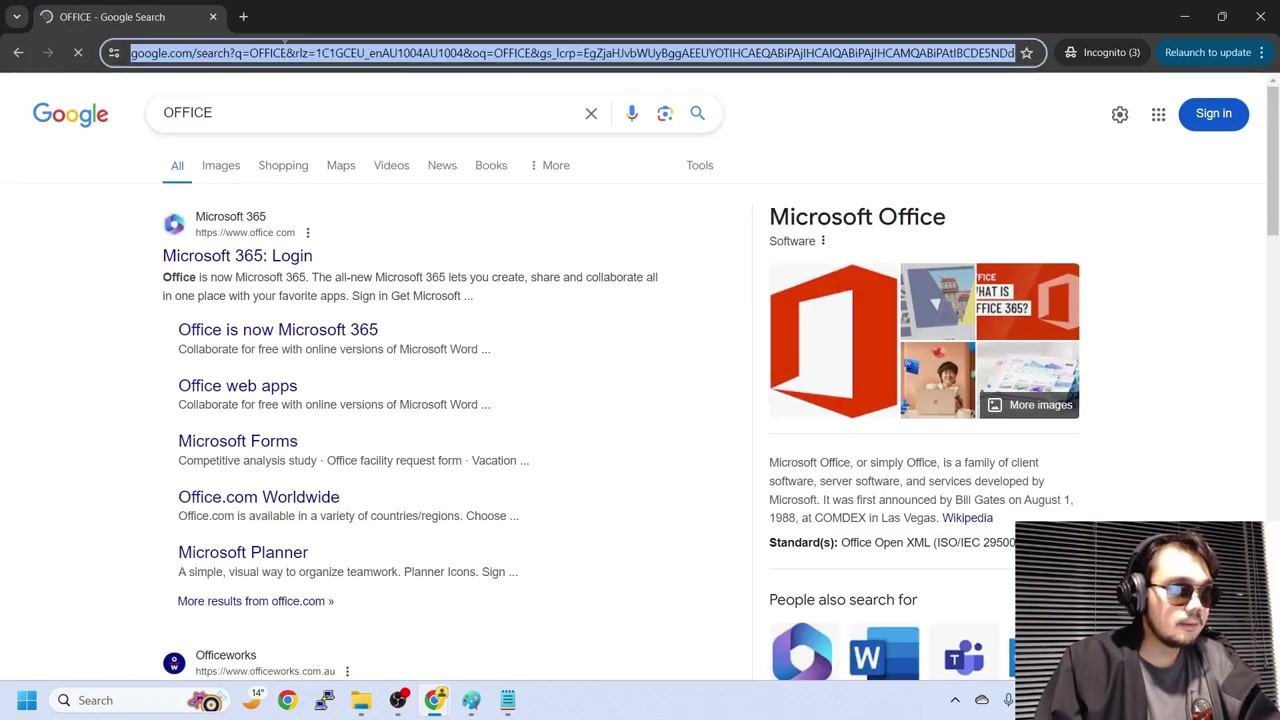Screen dimensions: 1280x720
Task: Open Microsoft Word related search icon
Action: [884, 652]
